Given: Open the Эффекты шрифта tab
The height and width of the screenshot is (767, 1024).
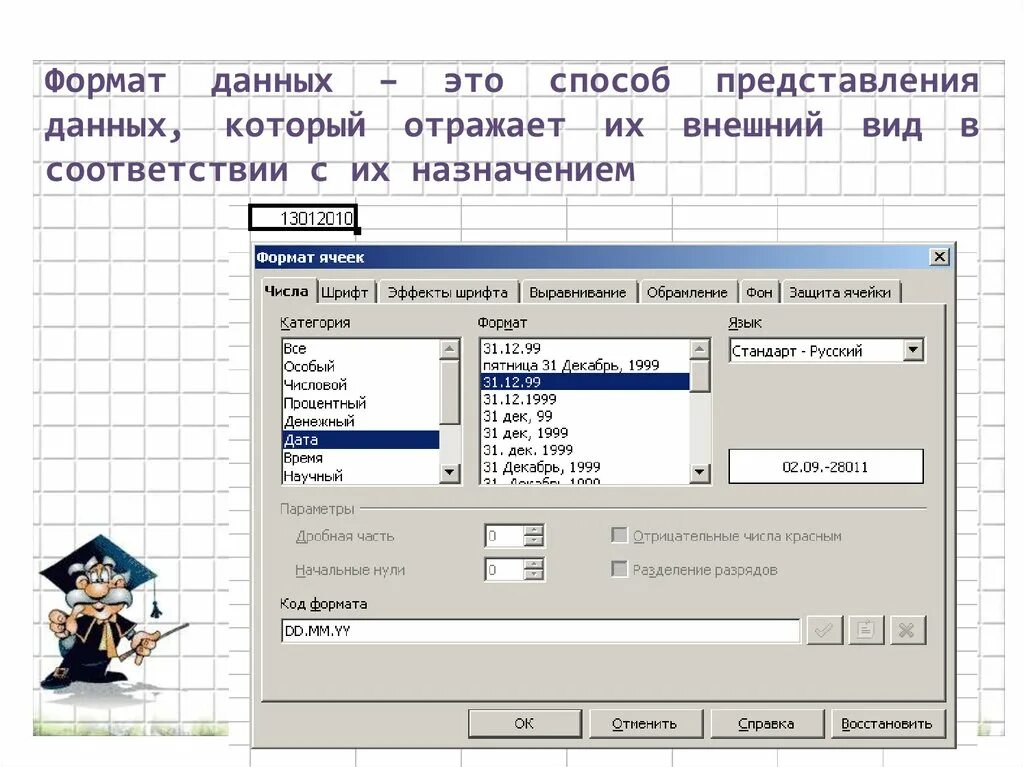Looking at the screenshot, I should 448,293.
